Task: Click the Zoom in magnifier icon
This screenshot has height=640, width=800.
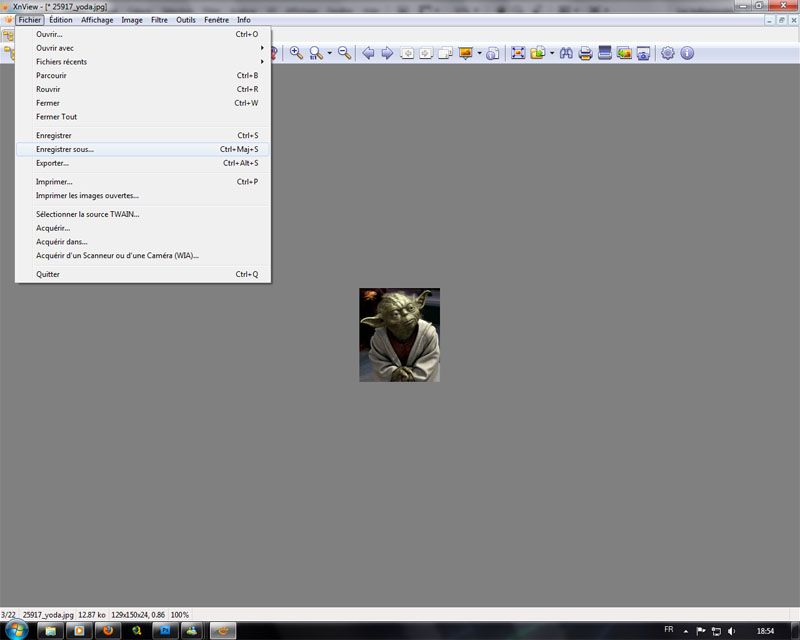Action: [x=296, y=53]
